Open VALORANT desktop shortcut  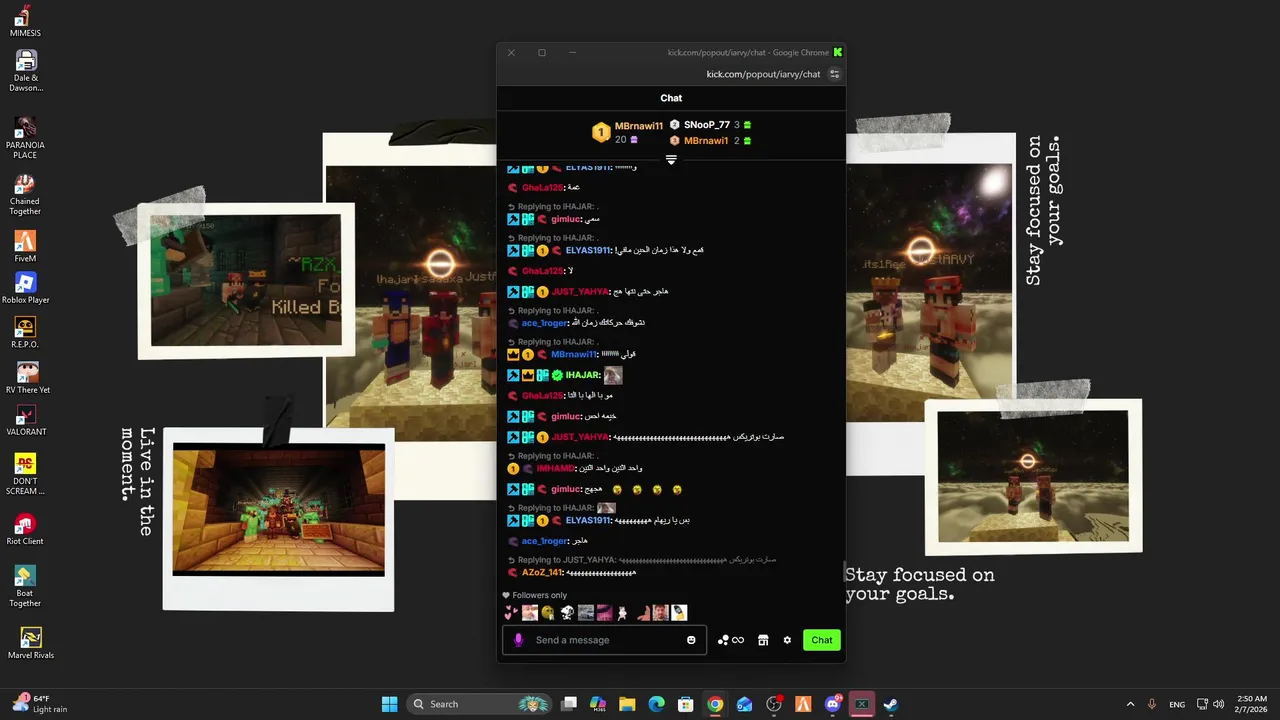point(25,421)
